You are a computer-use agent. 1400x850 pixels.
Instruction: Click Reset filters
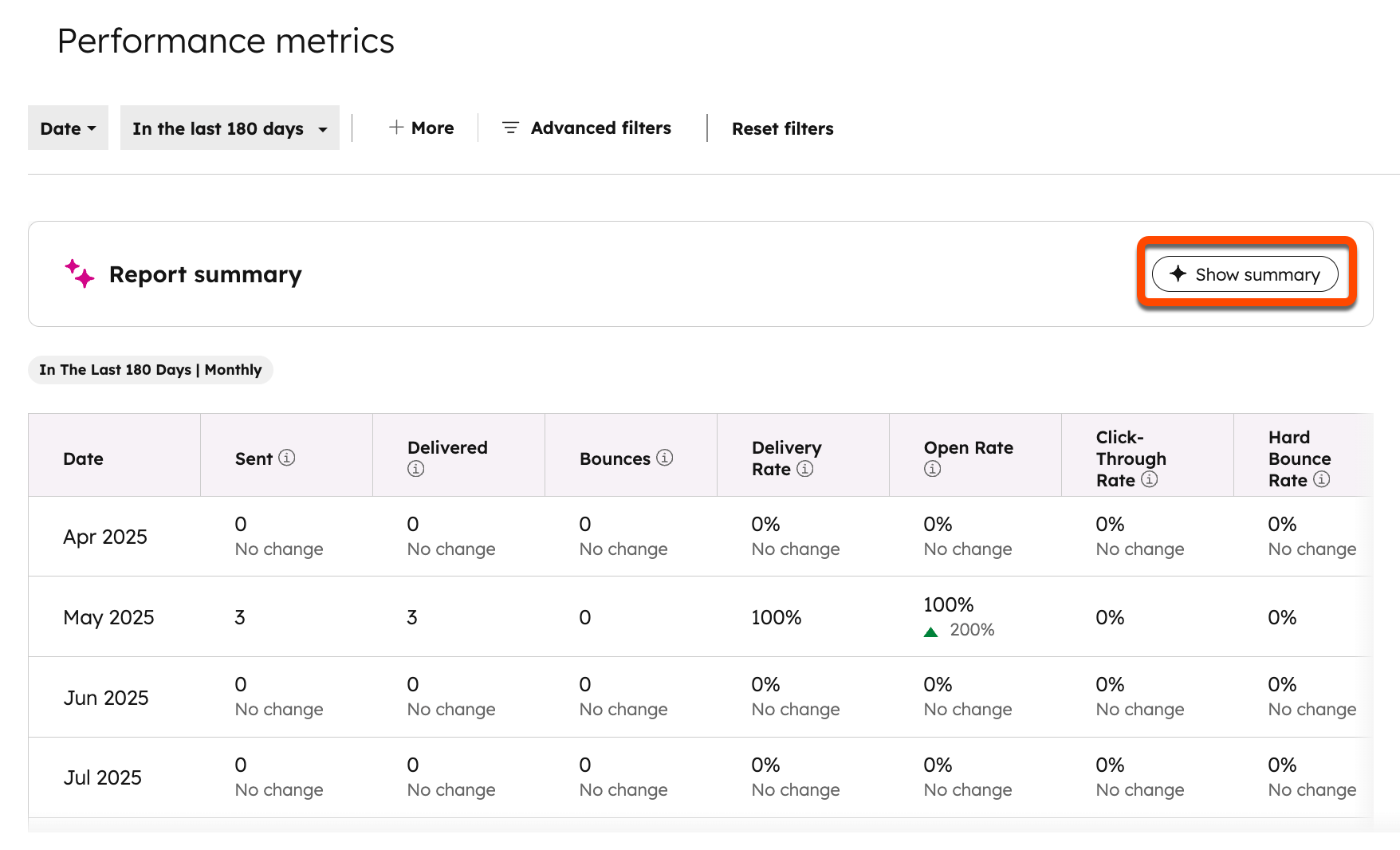tap(782, 128)
